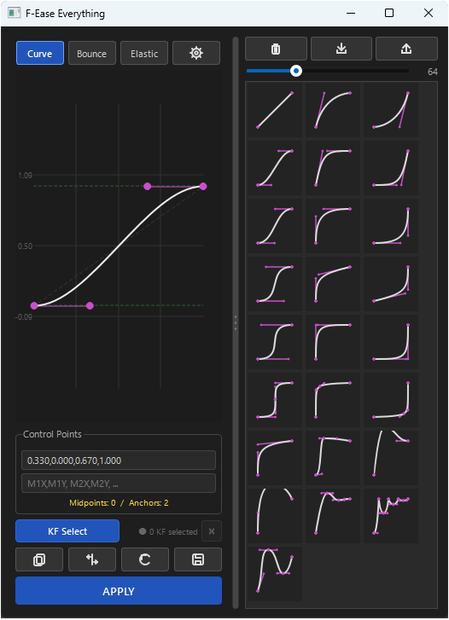Click the export presets upload icon
This screenshot has height=620, width=449.
coord(406,49)
